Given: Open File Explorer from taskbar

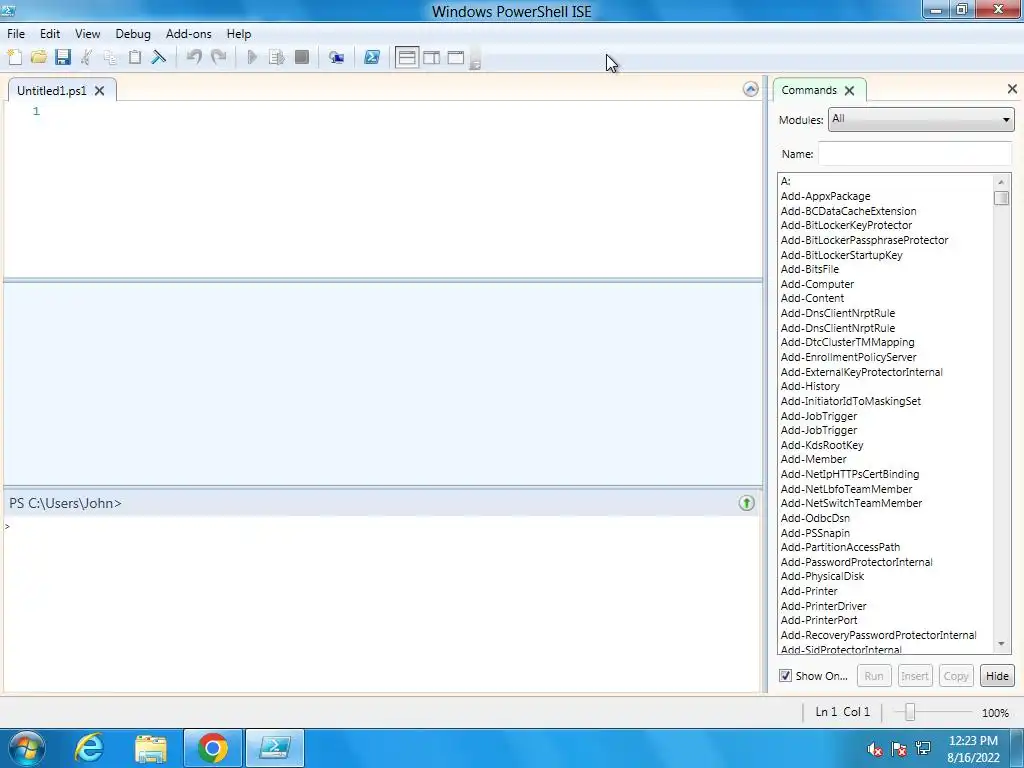Looking at the screenshot, I should pyautogui.click(x=151, y=748).
